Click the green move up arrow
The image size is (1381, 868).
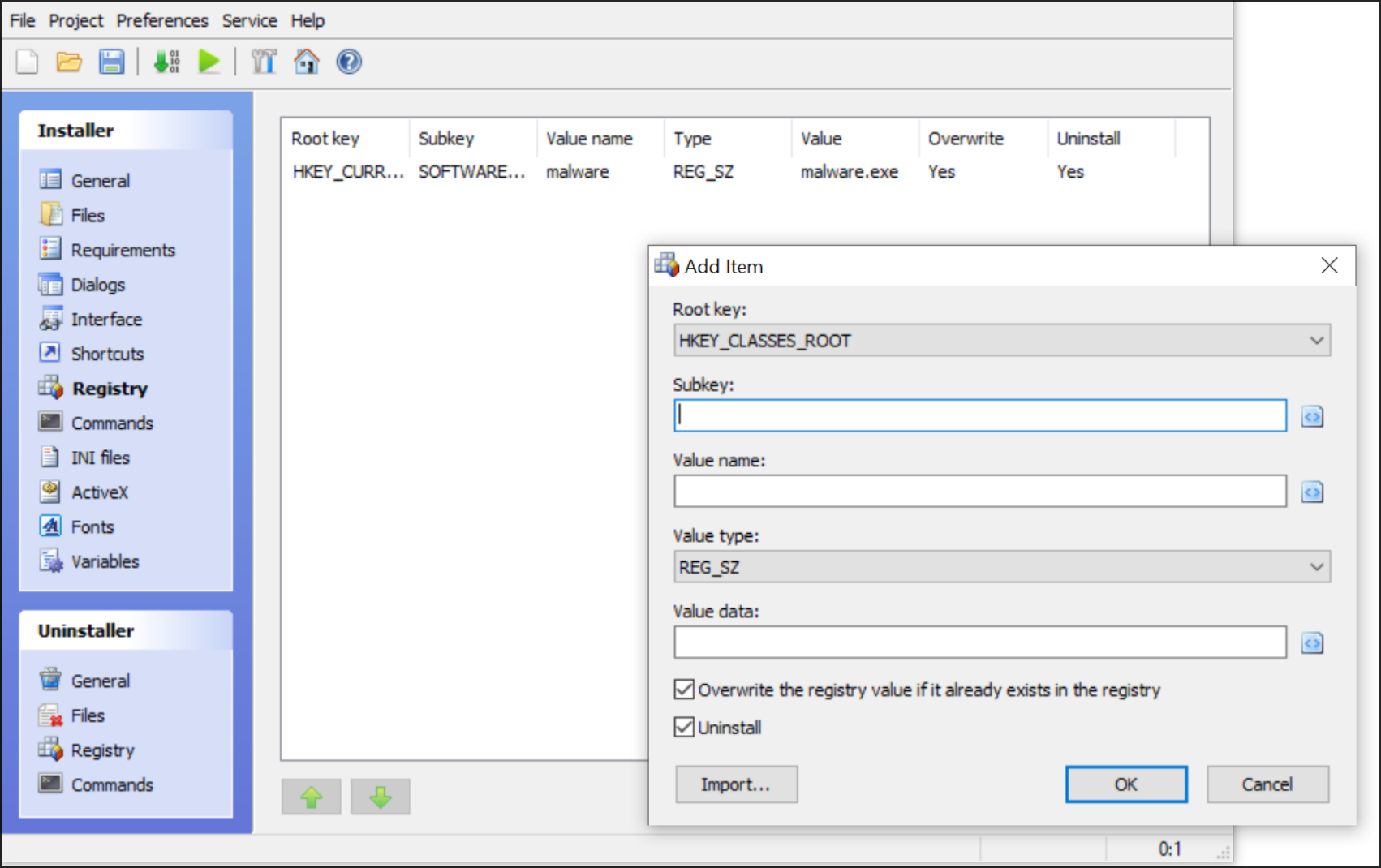tap(312, 797)
